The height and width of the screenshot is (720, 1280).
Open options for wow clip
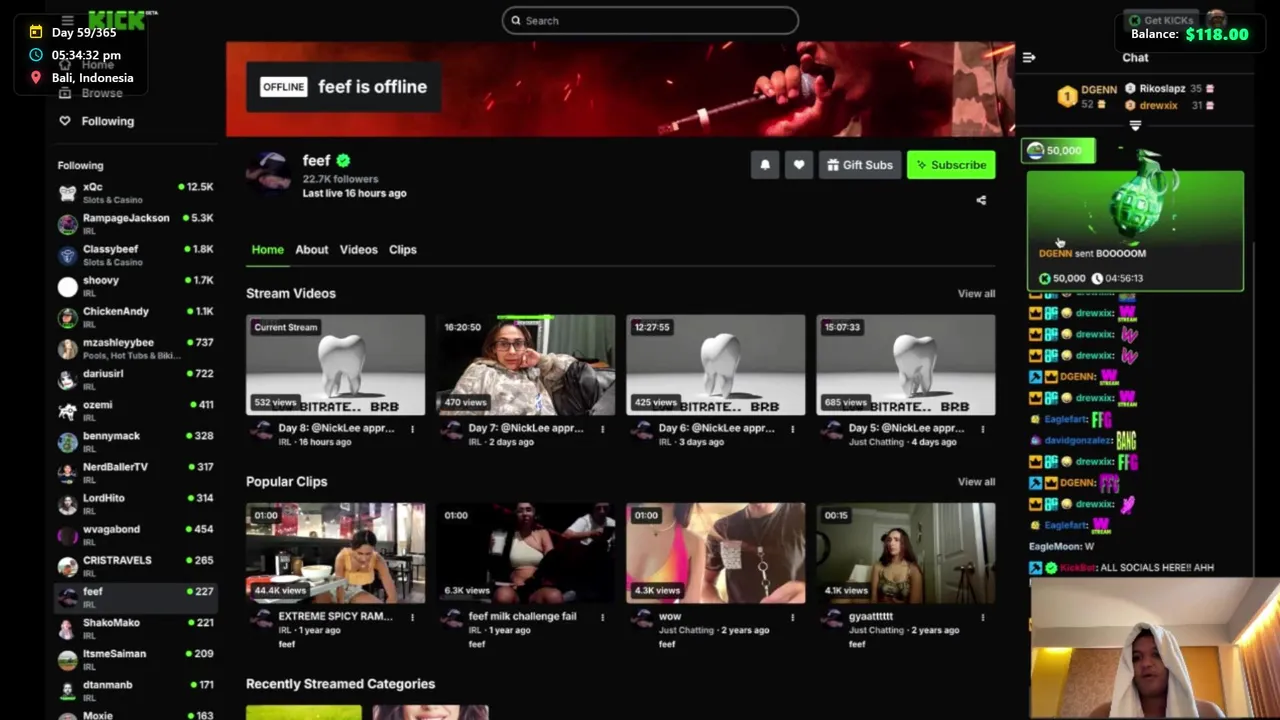[x=792, y=617]
